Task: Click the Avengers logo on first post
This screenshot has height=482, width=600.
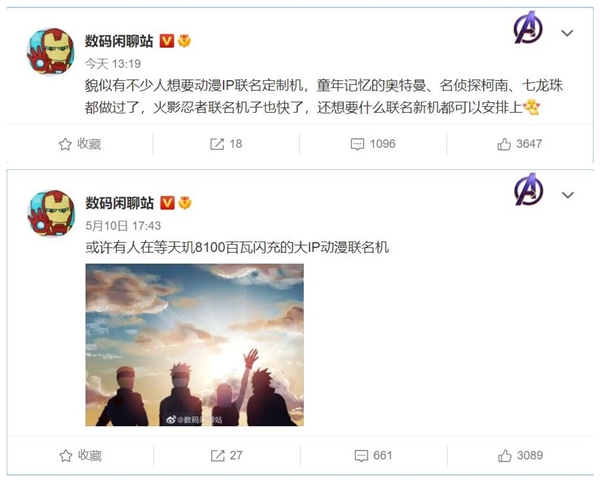Action: coord(528,28)
